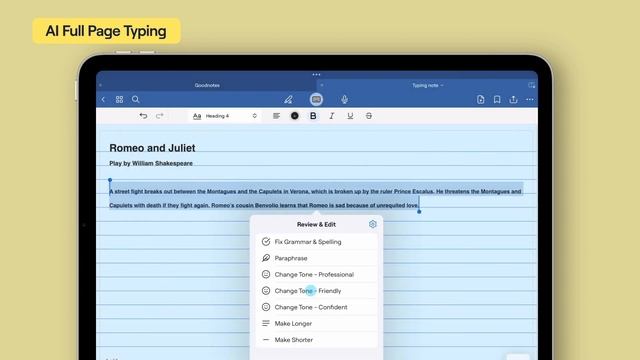640x360 pixels.
Task: Open the thumbnail grid view
Action: (x=119, y=99)
